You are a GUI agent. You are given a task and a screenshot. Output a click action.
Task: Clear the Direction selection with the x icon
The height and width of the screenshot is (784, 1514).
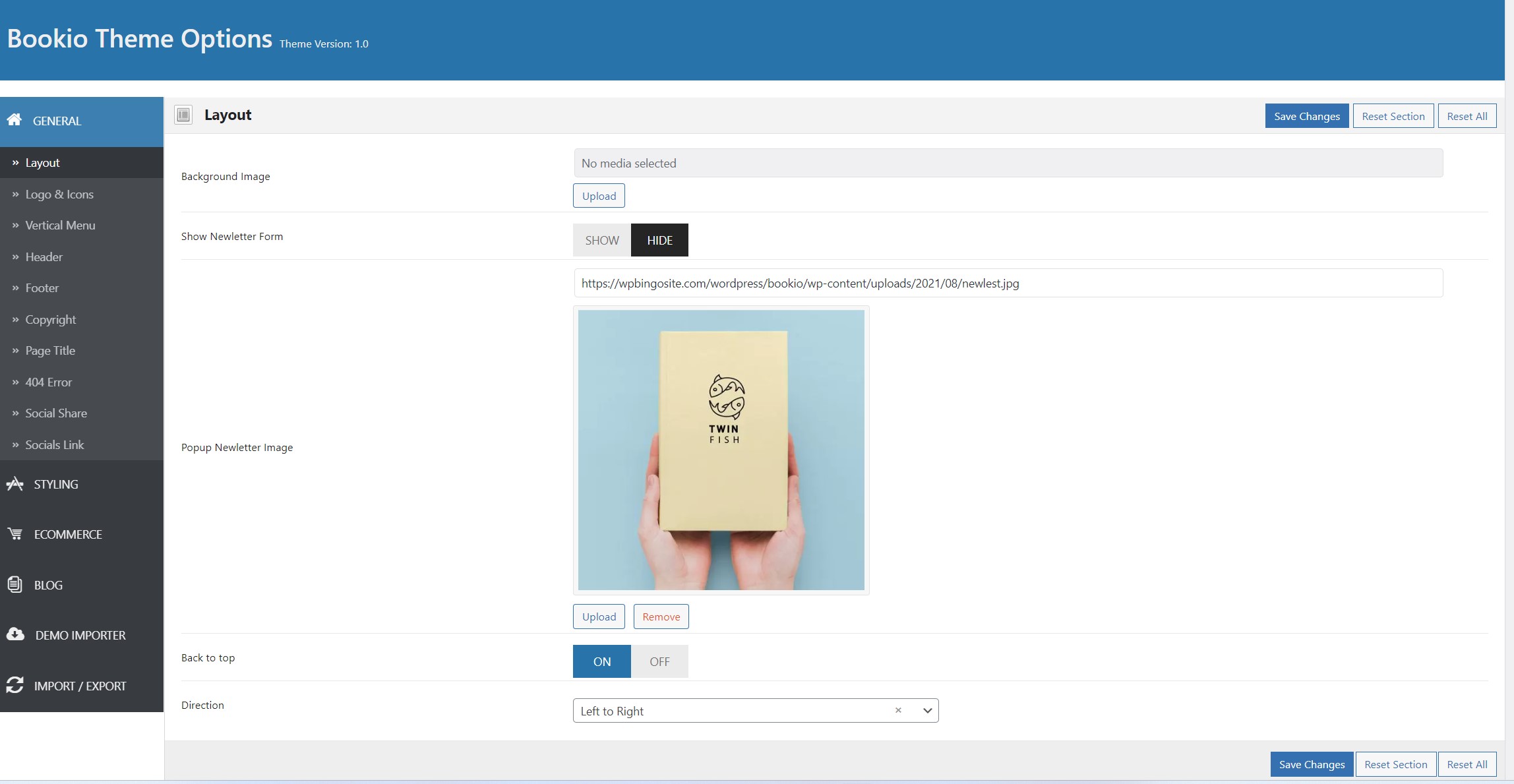coord(898,710)
